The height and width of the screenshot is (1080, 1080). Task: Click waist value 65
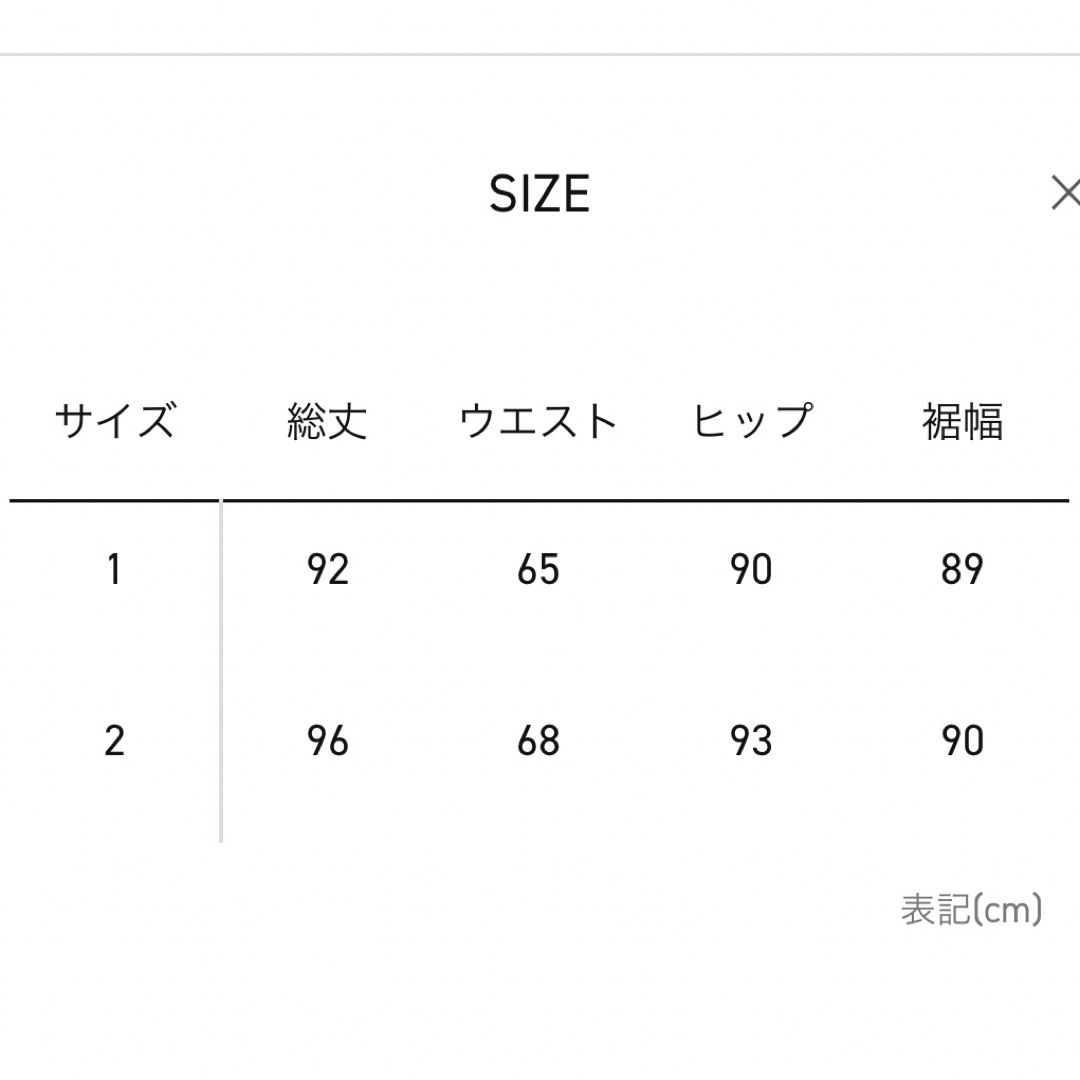pyautogui.click(x=539, y=570)
